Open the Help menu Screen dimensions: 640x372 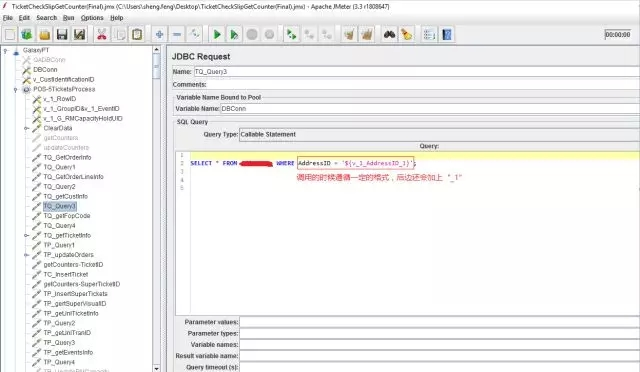[x=117, y=18]
